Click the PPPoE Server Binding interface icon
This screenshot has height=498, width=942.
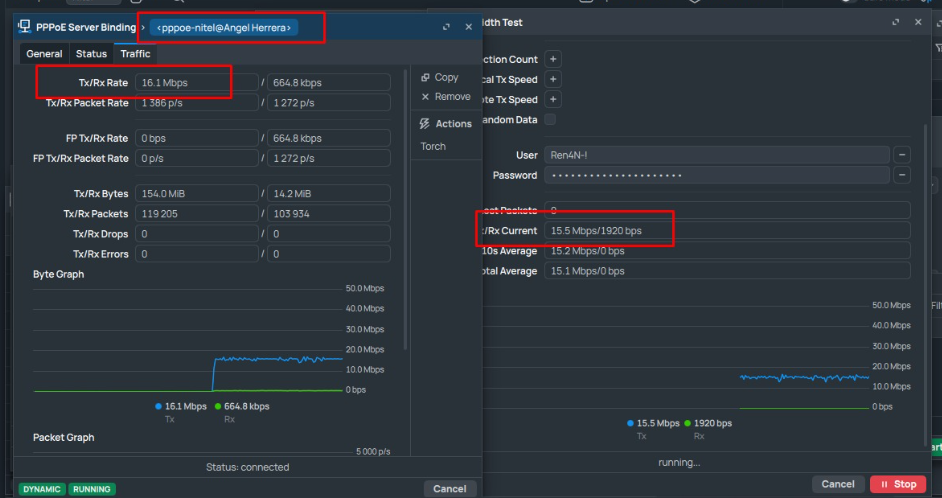pyautogui.click(x=24, y=27)
